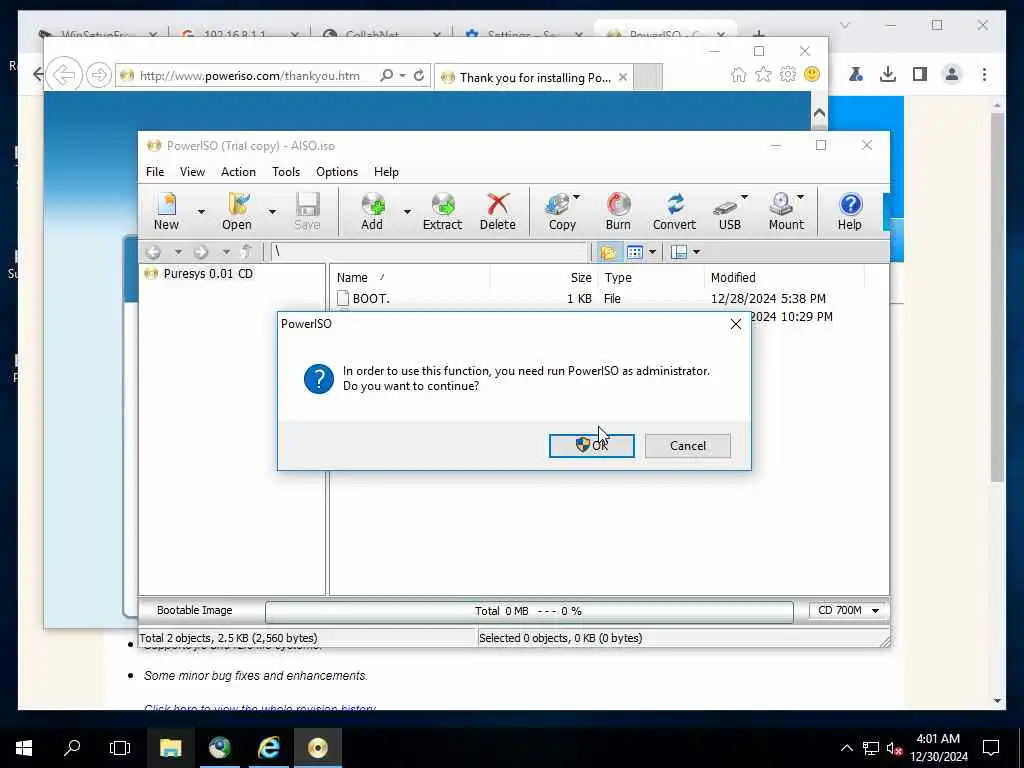Open the taskbar notification center icon
The width and height of the screenshot is (1024, 768).
[991, 748]
